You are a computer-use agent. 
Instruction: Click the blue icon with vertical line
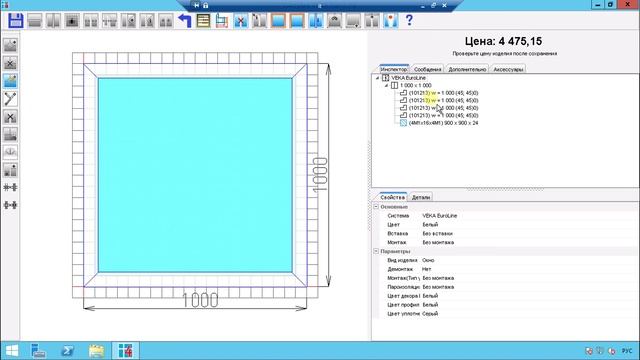tap(316, 20)
